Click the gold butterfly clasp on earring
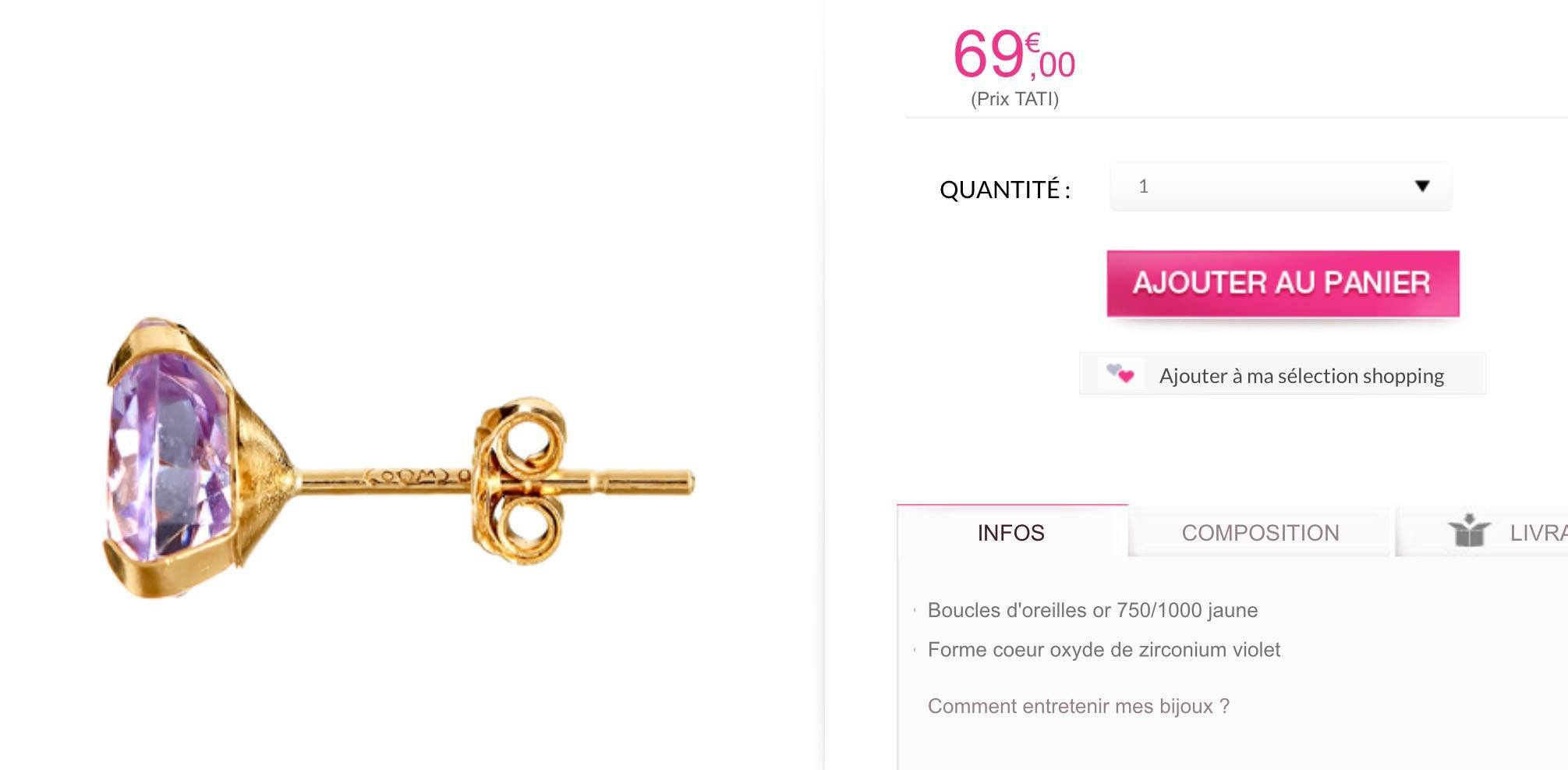Image resolution: width=1568 pixels, height=770 pixels. [x=519, y=480]
